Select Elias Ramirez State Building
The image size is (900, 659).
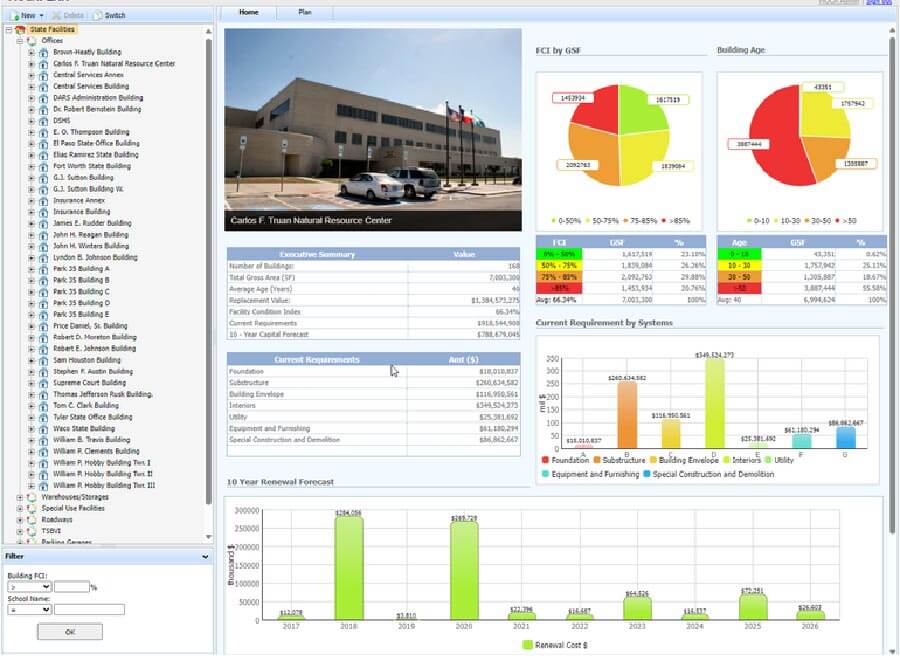tap(95, 155)
